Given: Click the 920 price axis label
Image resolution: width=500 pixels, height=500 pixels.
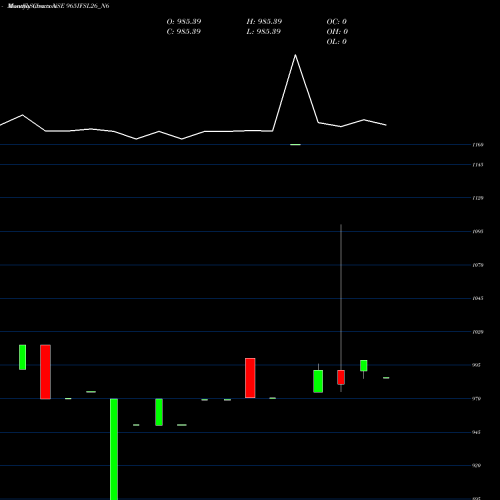Looking at the screenshot, I should coord(477,466).
